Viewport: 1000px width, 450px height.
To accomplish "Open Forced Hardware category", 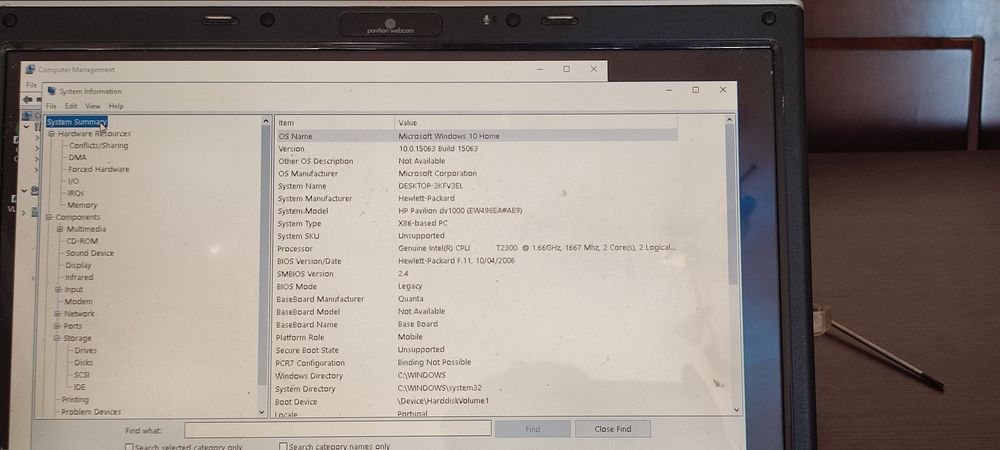I will 99,170.
